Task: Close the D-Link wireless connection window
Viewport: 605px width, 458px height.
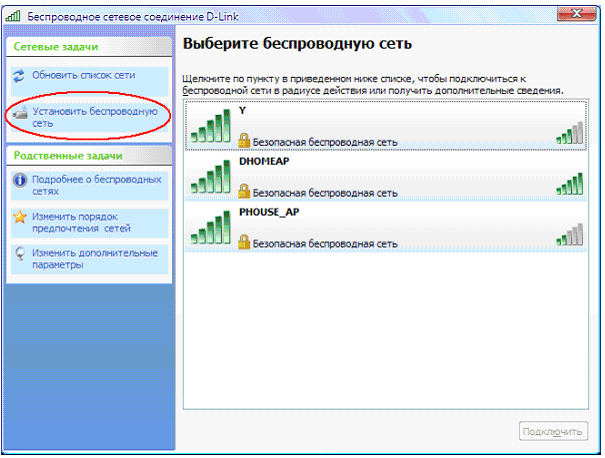Action: click(576, 14)
